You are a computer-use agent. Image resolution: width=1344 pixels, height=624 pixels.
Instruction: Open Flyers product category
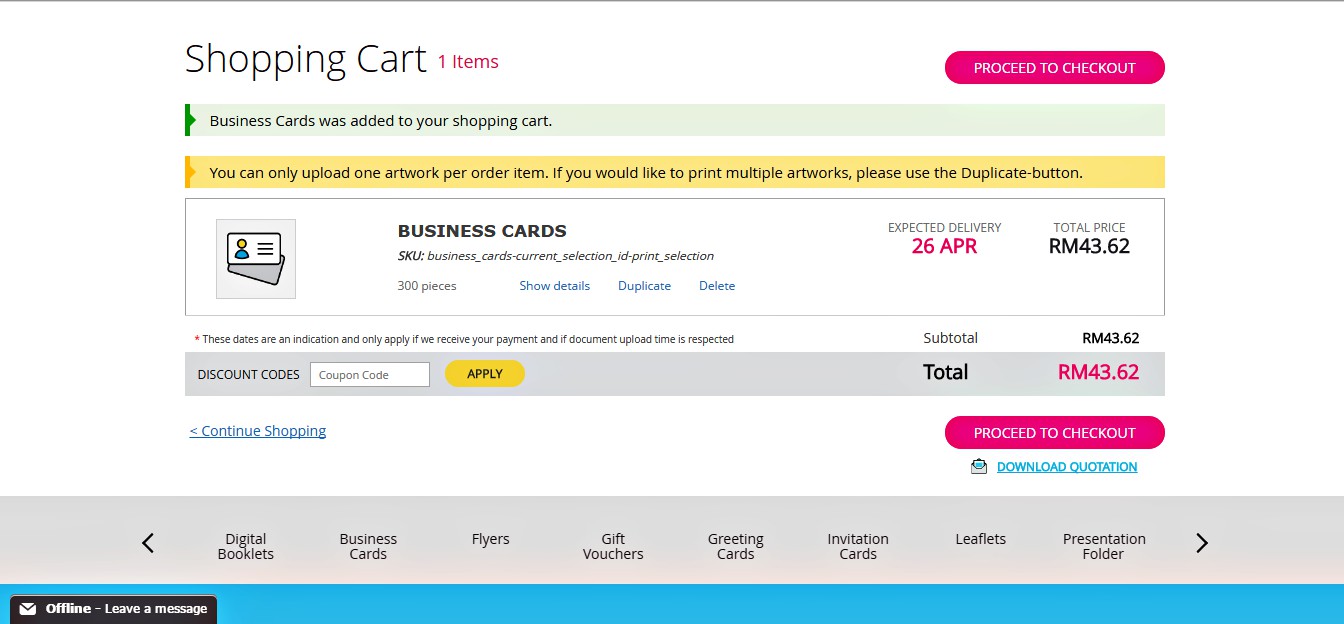[490, 539]
